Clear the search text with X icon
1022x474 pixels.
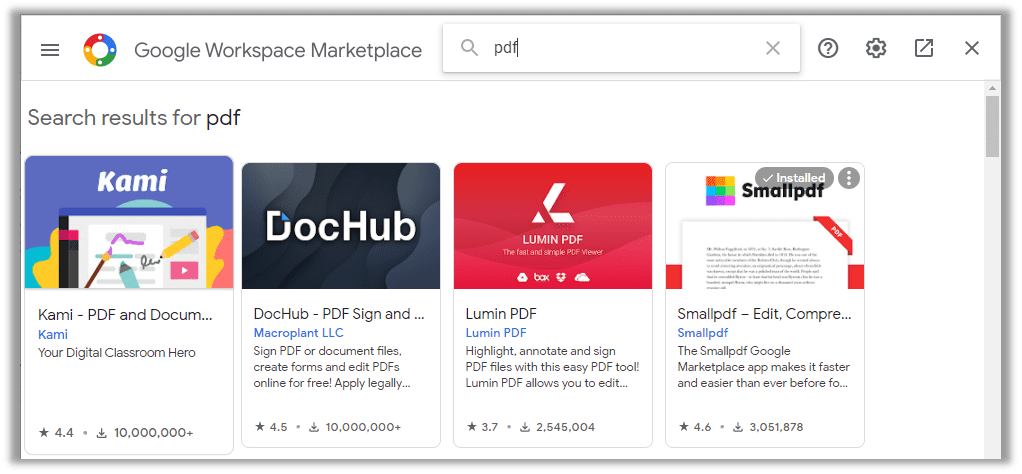[772, 48]
